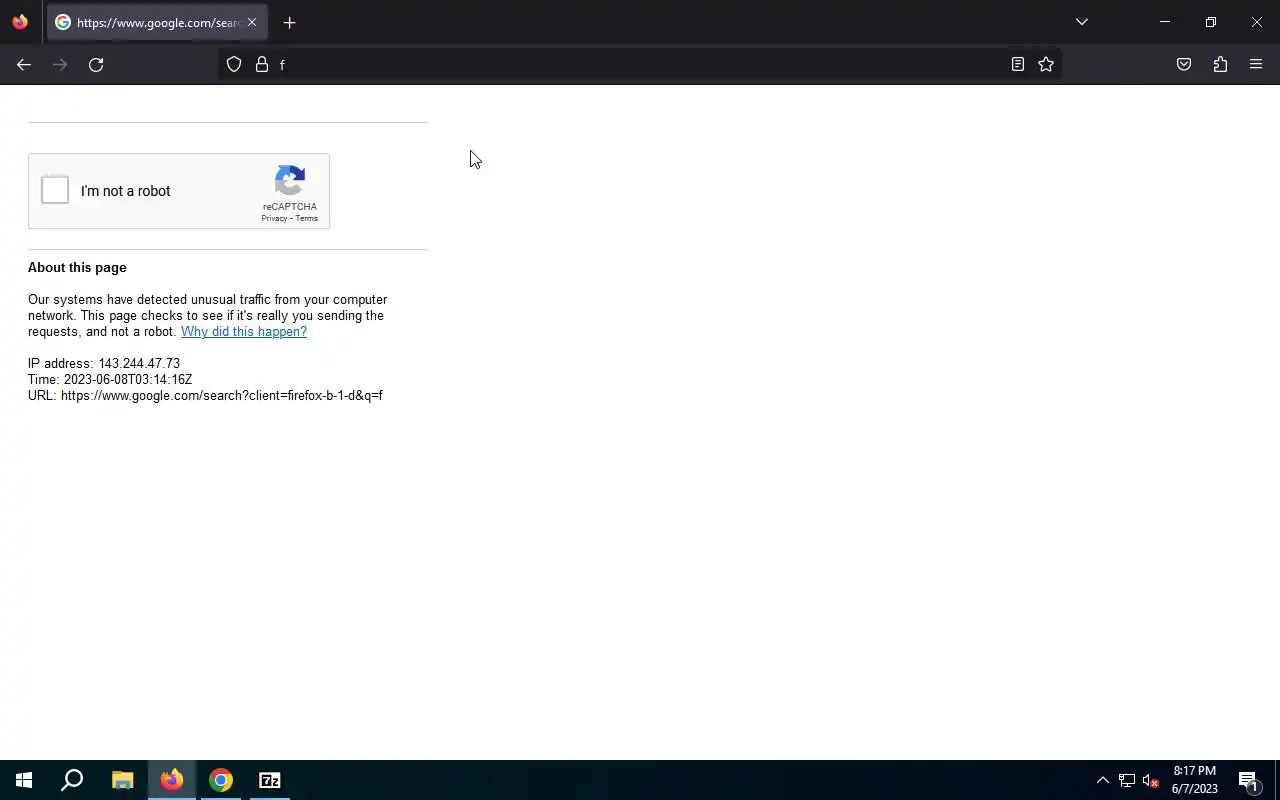The image size is (1280, 800).
Task: Click the URL line with firefox-b-1-d
Action: (x=205, y=395)
